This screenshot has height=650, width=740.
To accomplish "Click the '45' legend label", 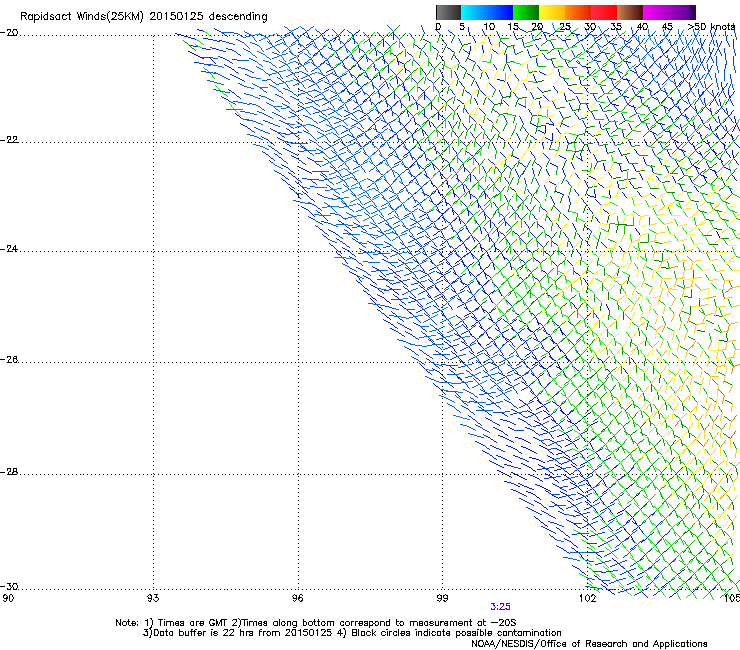I will tap(667, 27).
